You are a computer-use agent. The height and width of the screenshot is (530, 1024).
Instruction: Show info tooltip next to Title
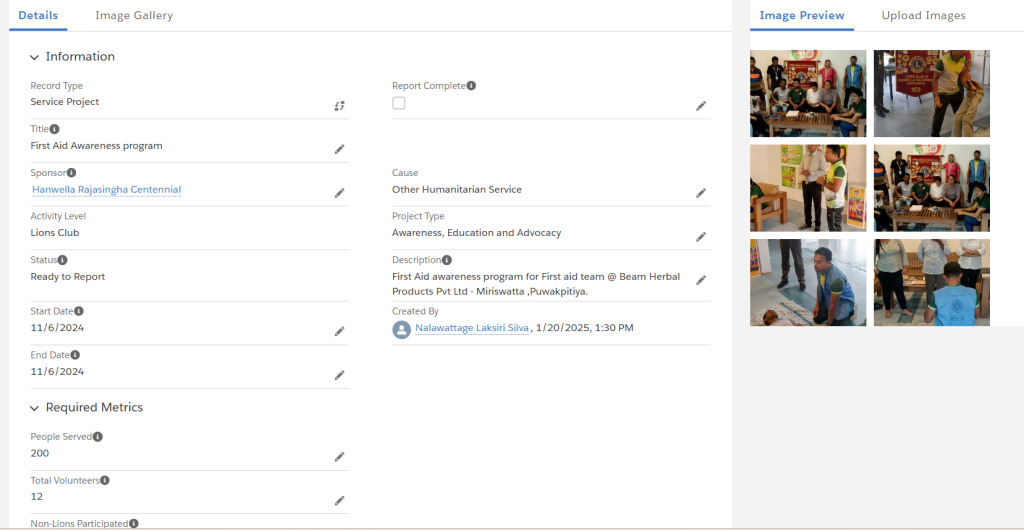54,129
